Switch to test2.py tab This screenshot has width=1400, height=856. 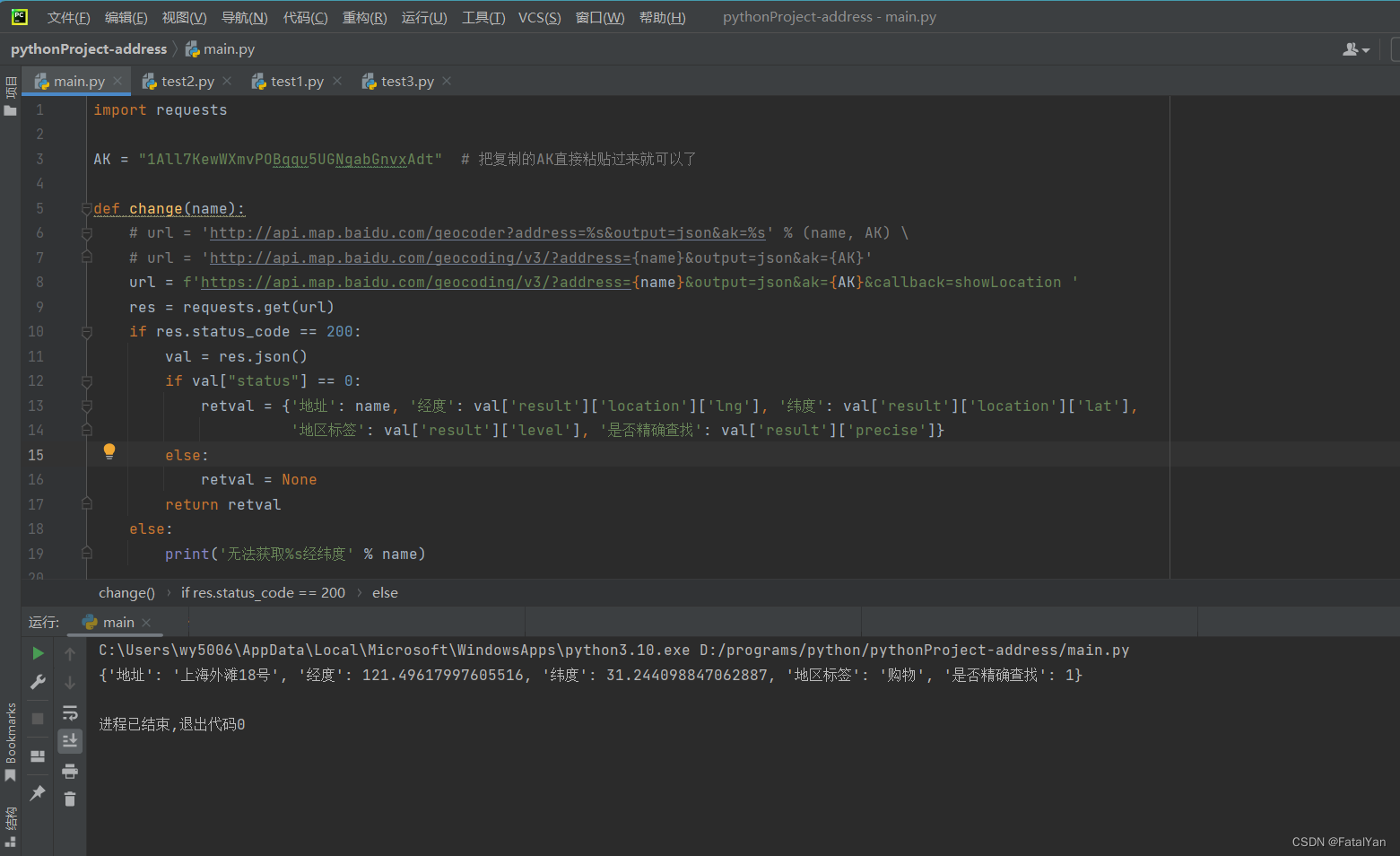187,81
